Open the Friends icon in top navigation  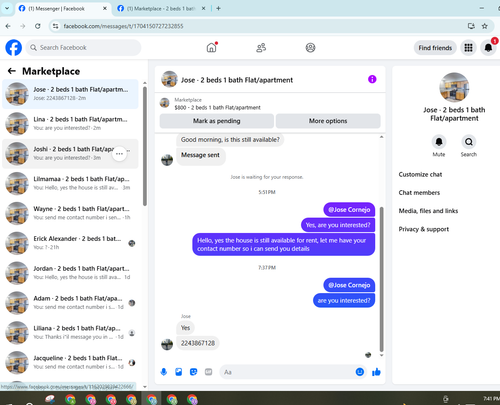tap(261, 48)
